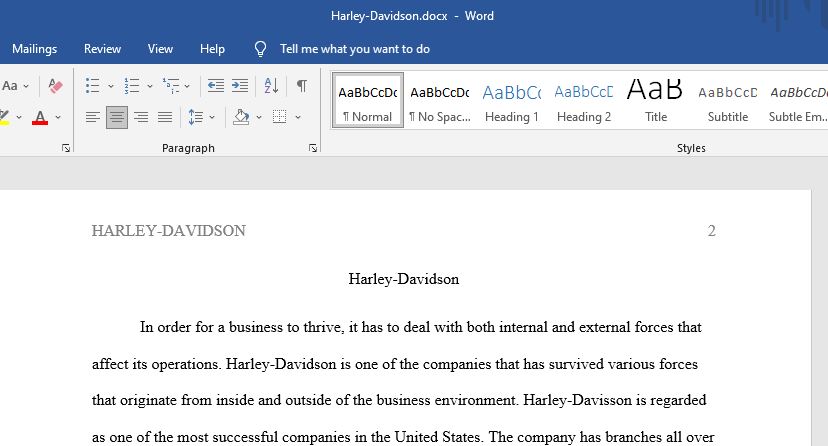
Task: Open the Change Case Aa menu
Action: tap(15, 86)
